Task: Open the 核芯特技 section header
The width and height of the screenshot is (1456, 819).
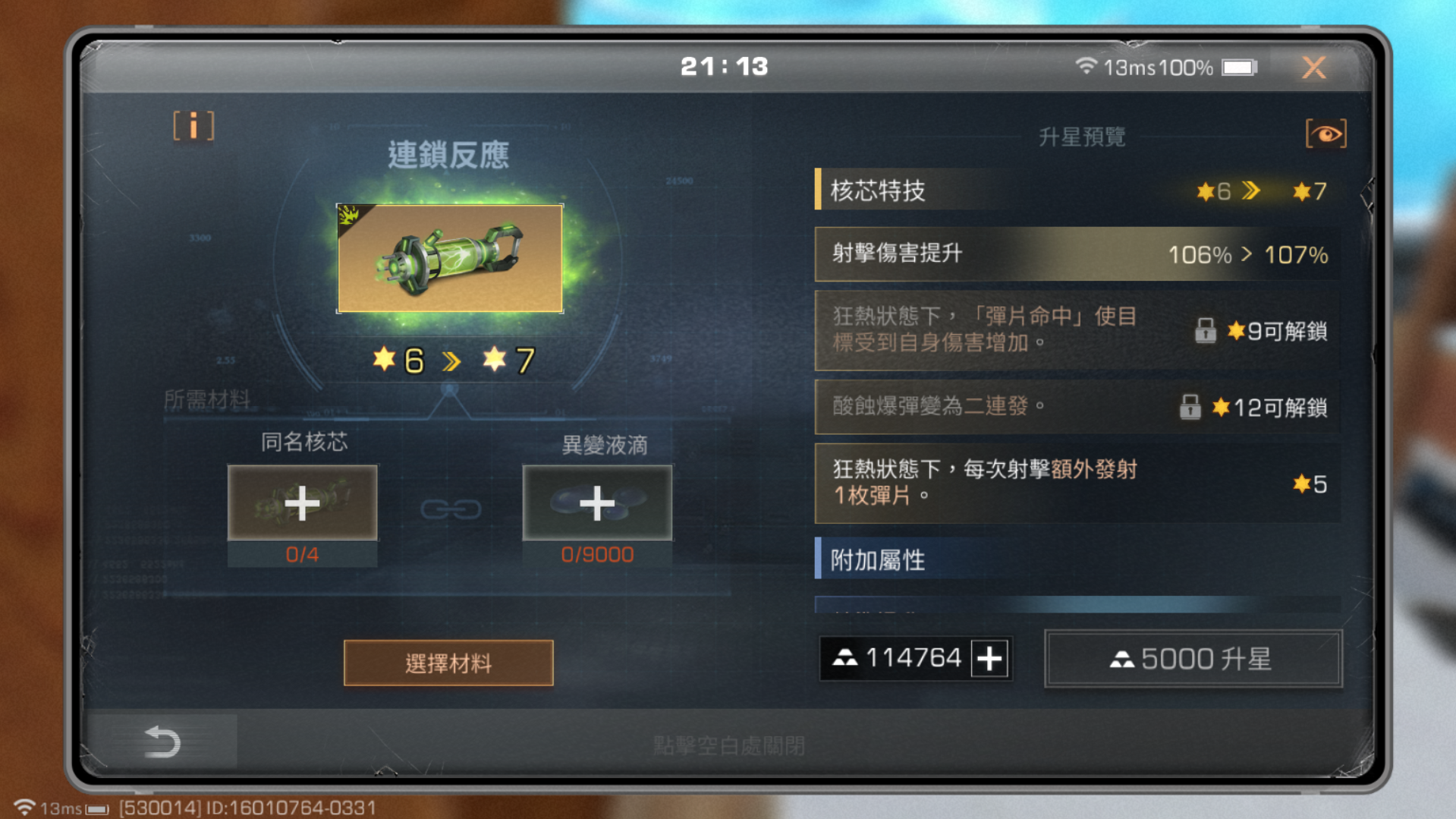Action: click(x=1077, y=190)
